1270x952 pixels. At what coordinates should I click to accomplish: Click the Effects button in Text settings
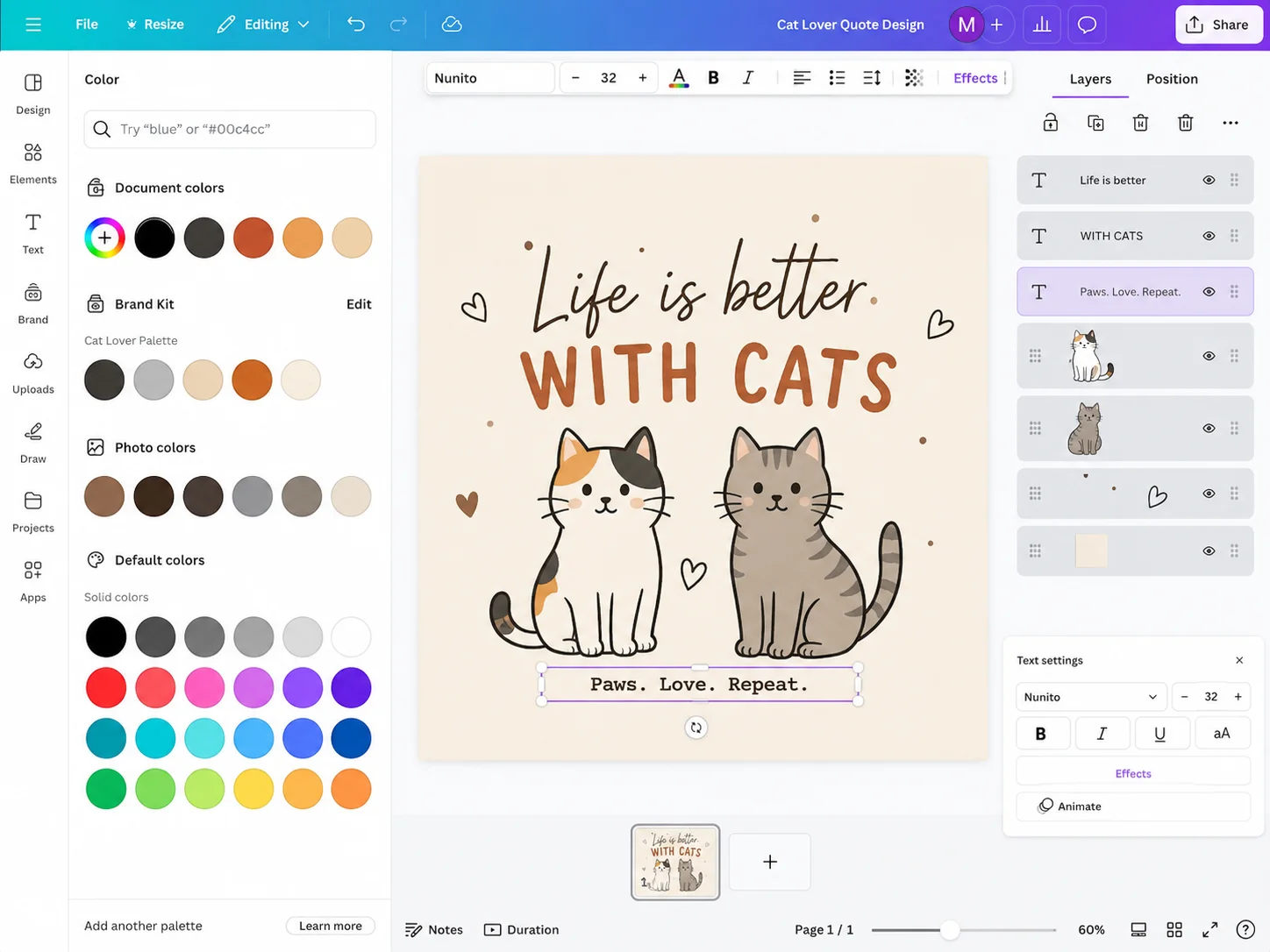1133,773
